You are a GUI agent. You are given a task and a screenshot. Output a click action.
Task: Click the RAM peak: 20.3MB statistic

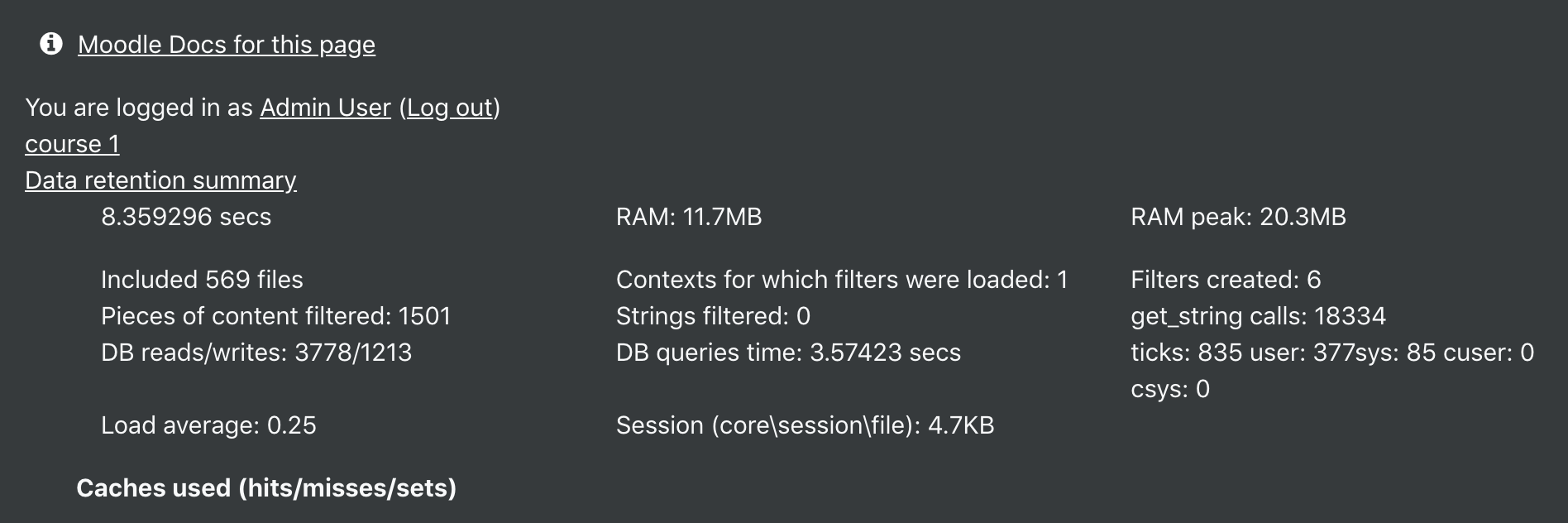1238,217
